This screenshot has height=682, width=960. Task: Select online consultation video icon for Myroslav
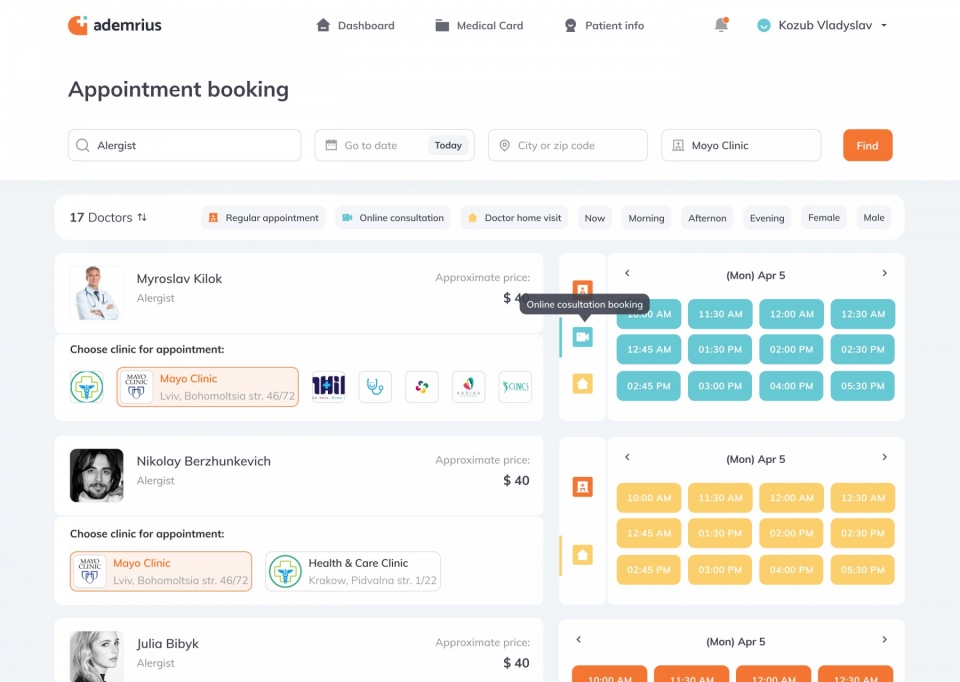[583, 337]
